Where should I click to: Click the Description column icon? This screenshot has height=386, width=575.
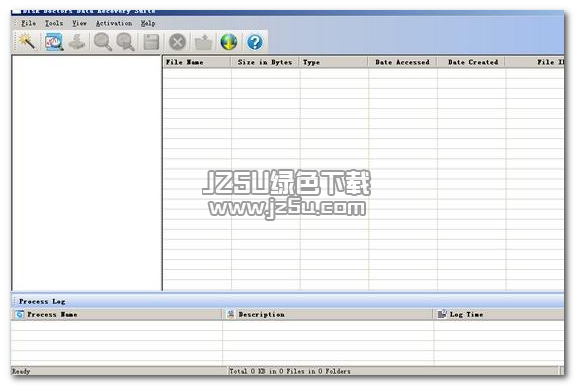pos(230,314)
